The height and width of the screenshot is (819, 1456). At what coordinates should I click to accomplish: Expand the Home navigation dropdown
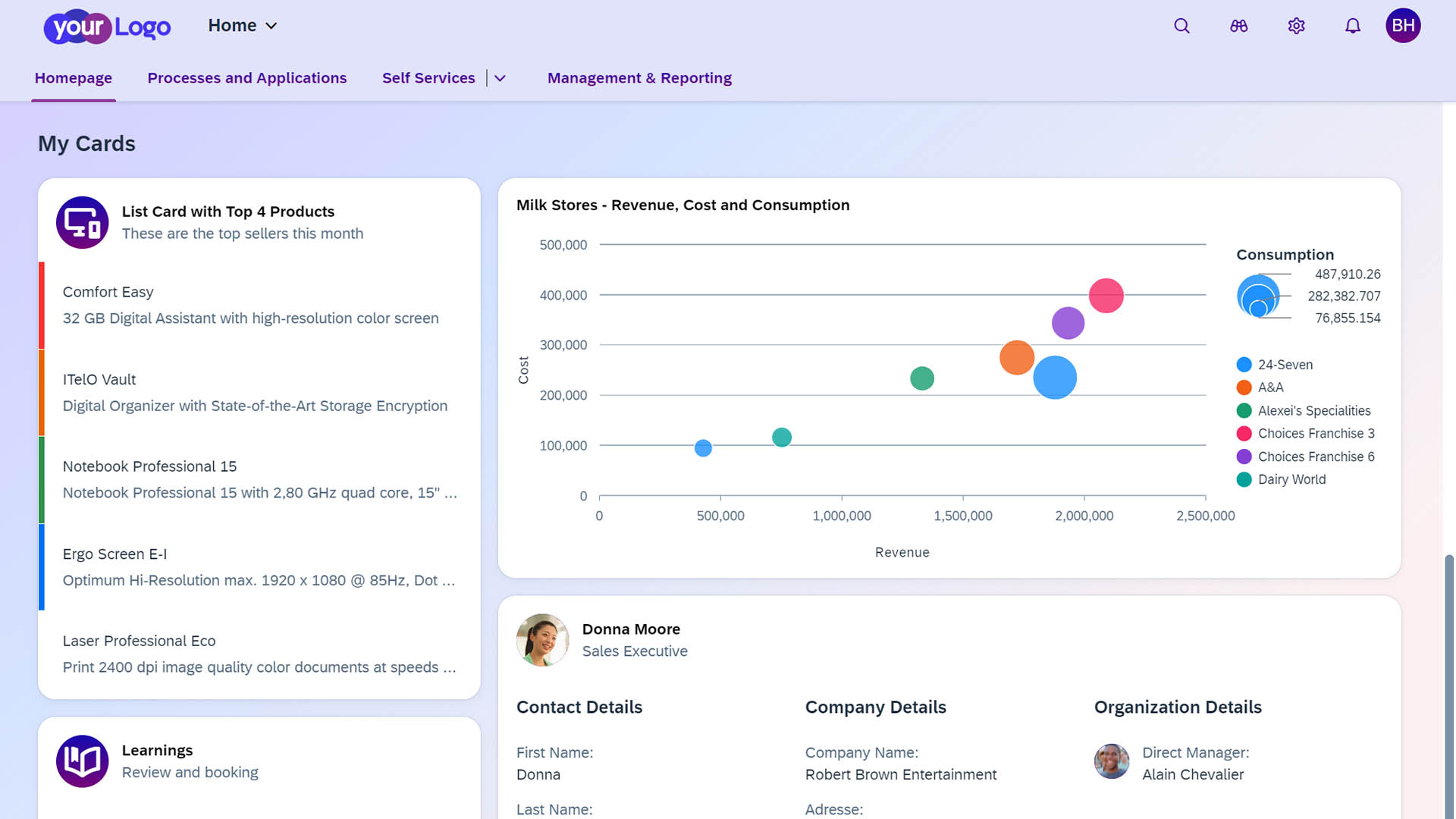241,25
